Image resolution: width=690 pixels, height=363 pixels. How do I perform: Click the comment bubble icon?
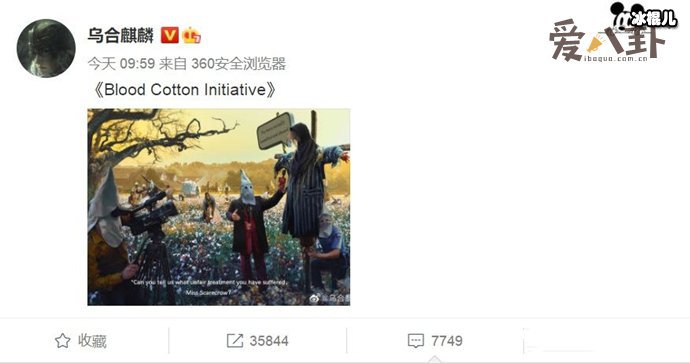pos(416,341)
